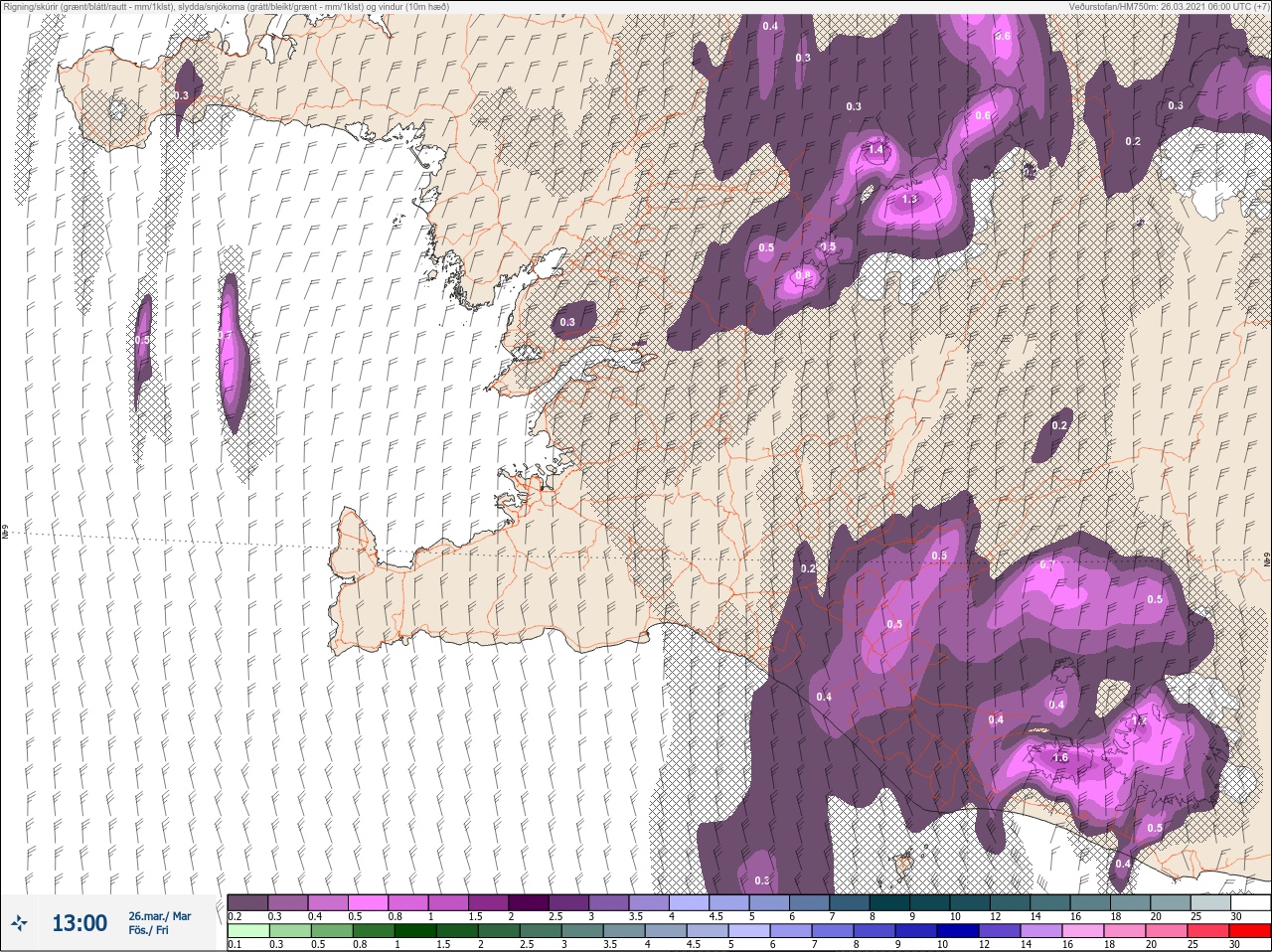1272x952 pixels.
Task: Click the 1.4 precipitation value on the map
Action: tap(875, 150)
